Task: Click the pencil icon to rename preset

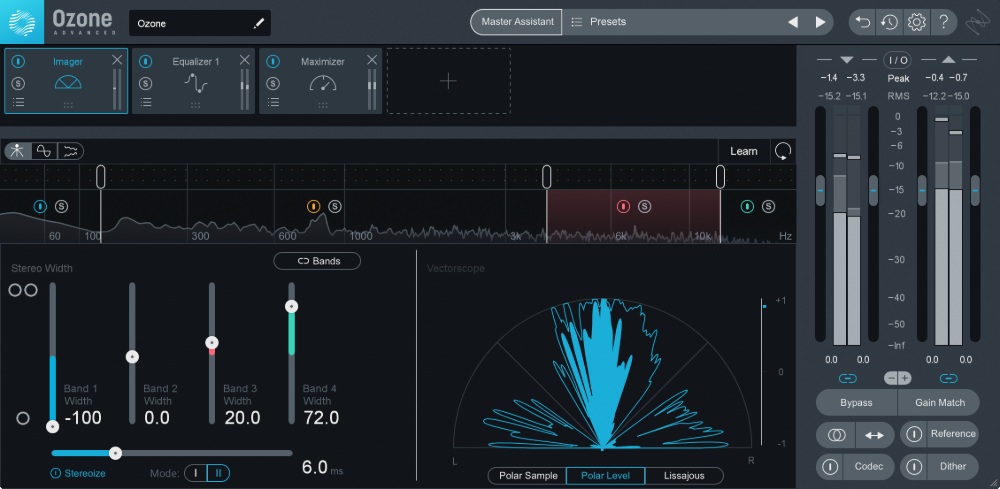Action: tap(259, 22)
